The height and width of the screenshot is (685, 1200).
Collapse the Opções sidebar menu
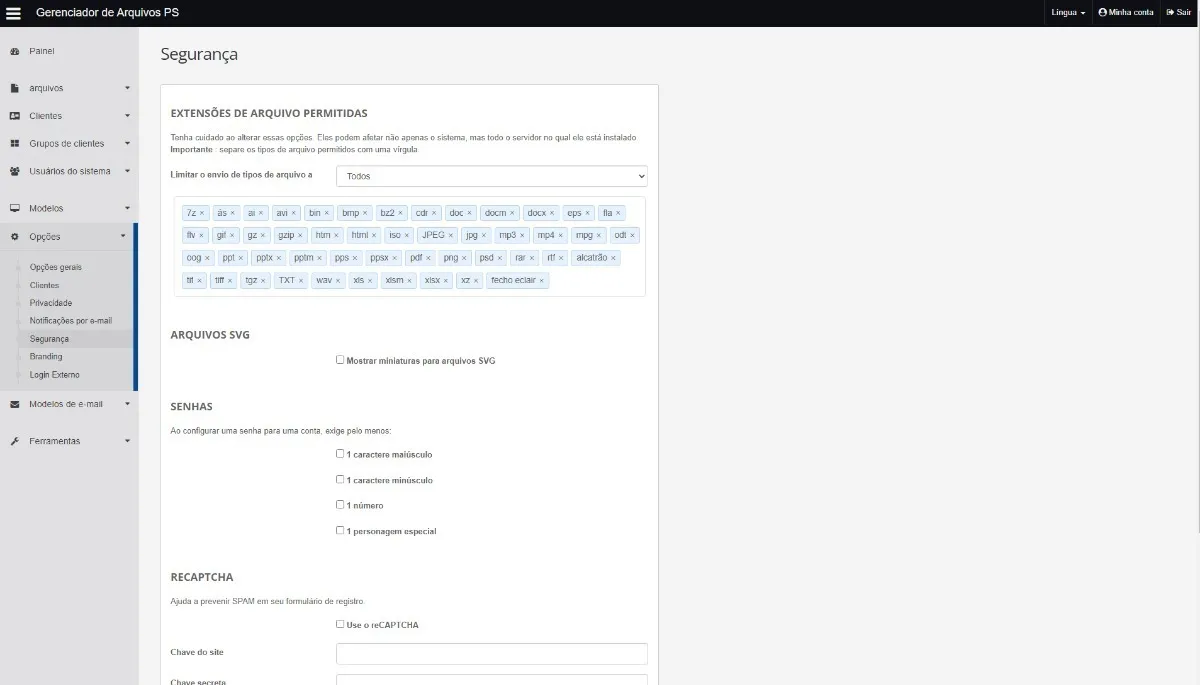pos(123,237)
